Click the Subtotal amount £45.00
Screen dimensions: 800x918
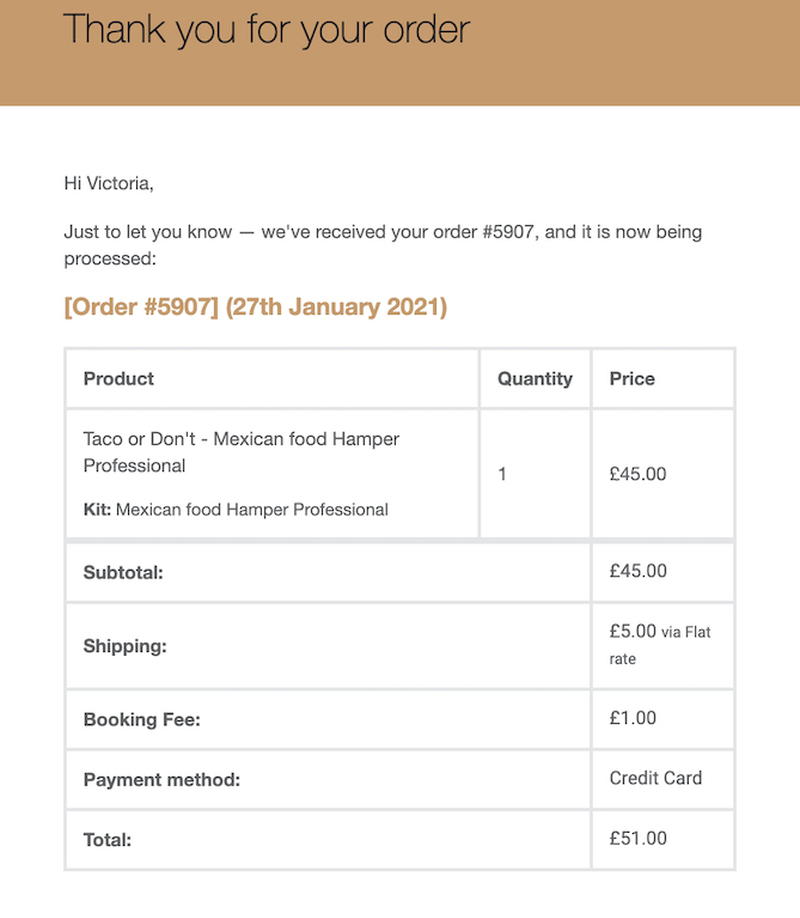(638, 571)
